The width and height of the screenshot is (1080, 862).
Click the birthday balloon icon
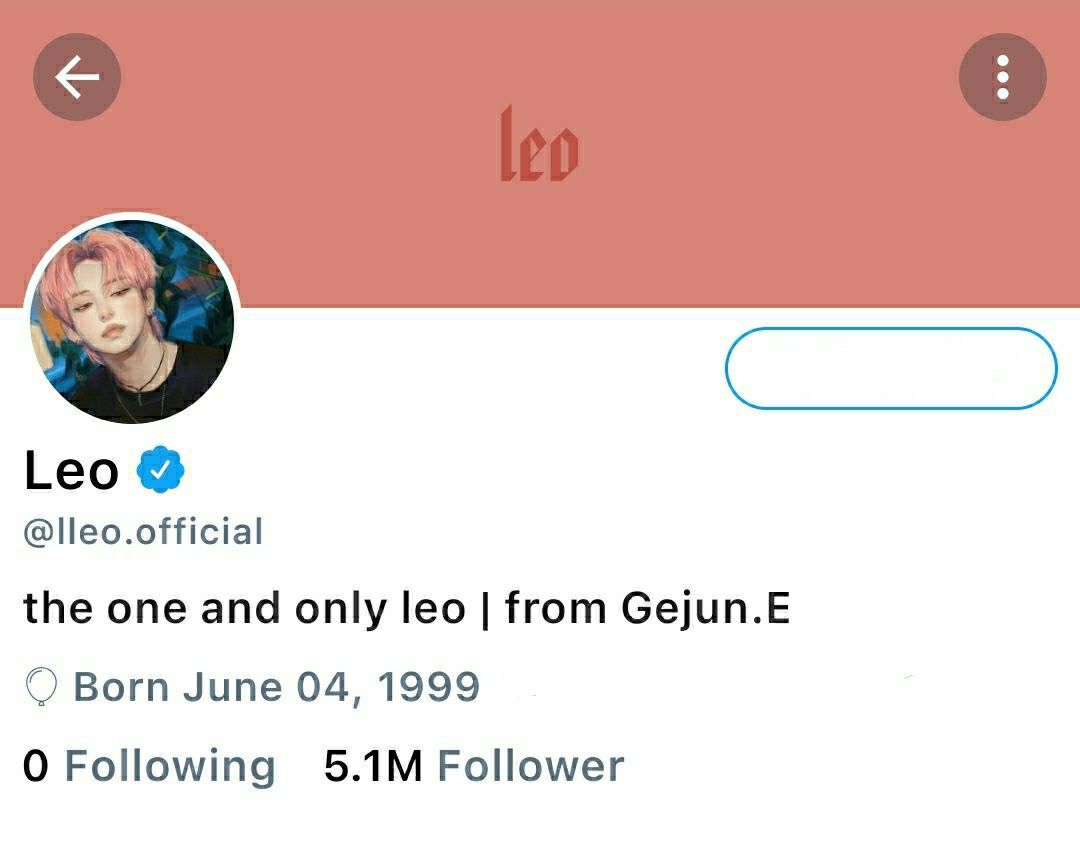(x=41, y=687)
